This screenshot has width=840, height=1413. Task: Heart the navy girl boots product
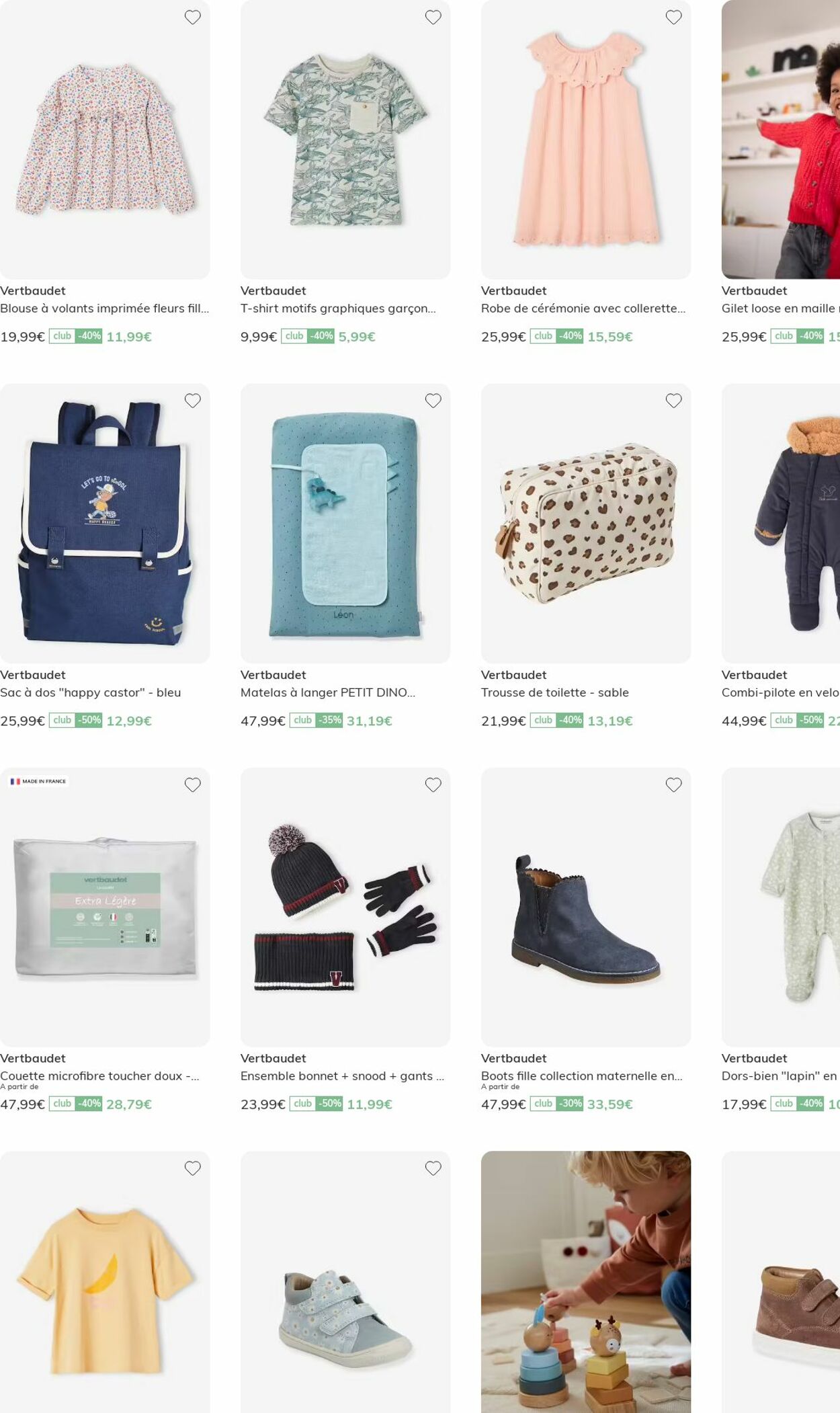click(674, 784)
